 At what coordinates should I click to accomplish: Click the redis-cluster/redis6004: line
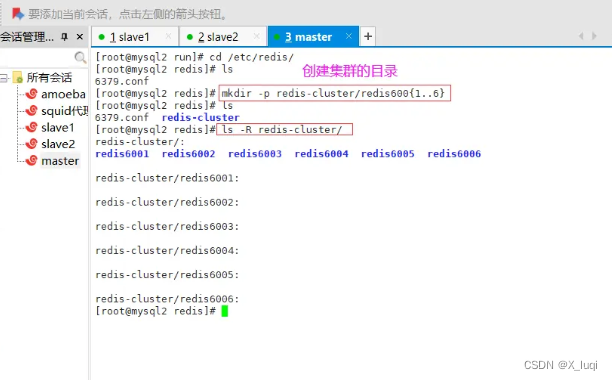167,251
